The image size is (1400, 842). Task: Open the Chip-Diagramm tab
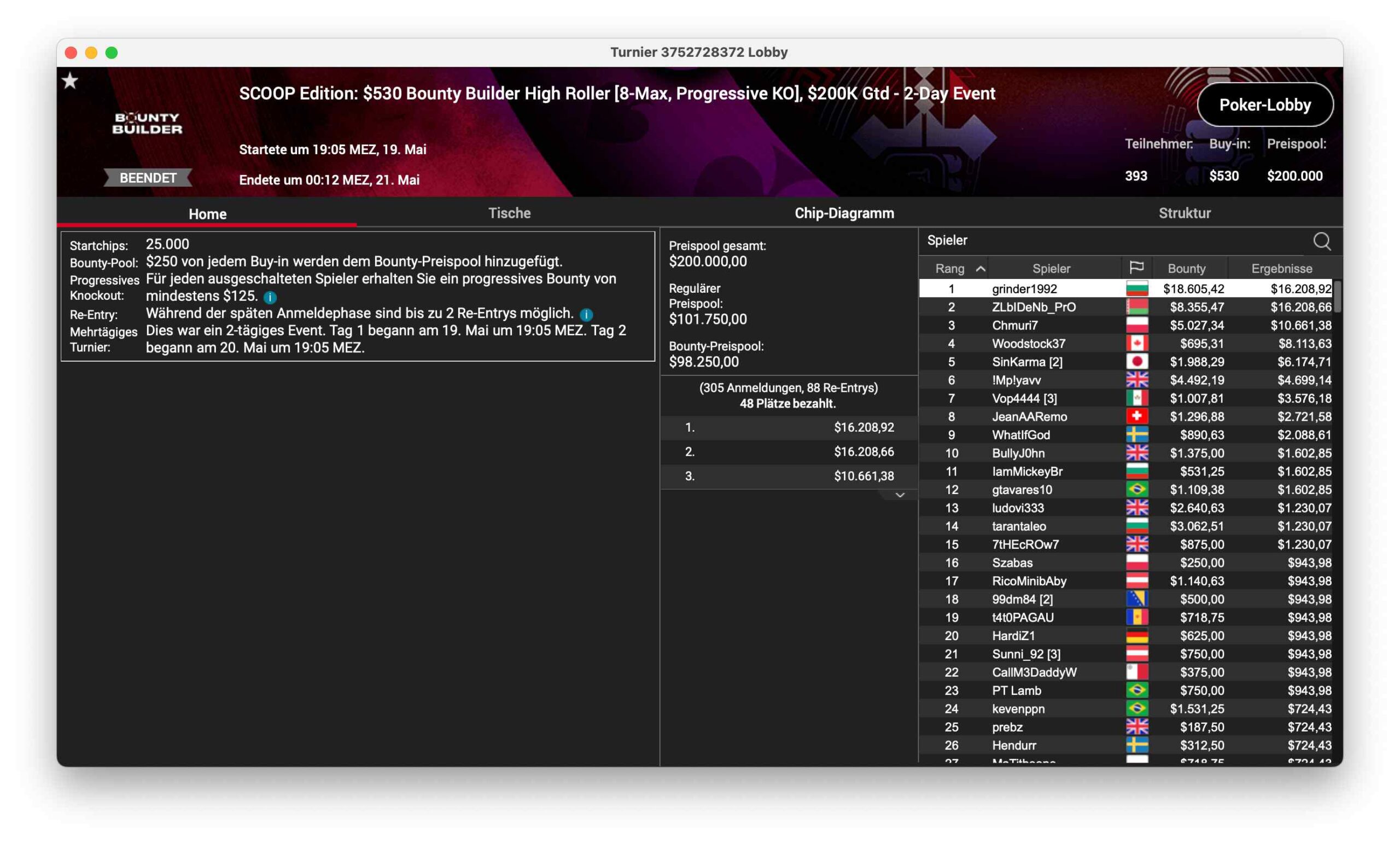[x=844, y=213]
